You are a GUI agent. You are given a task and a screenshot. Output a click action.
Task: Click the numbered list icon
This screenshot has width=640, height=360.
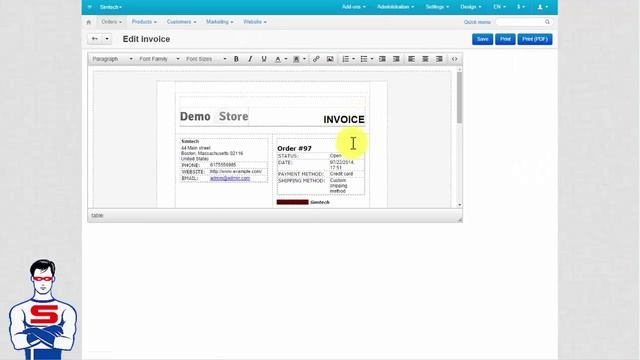(x=345, y=59)
